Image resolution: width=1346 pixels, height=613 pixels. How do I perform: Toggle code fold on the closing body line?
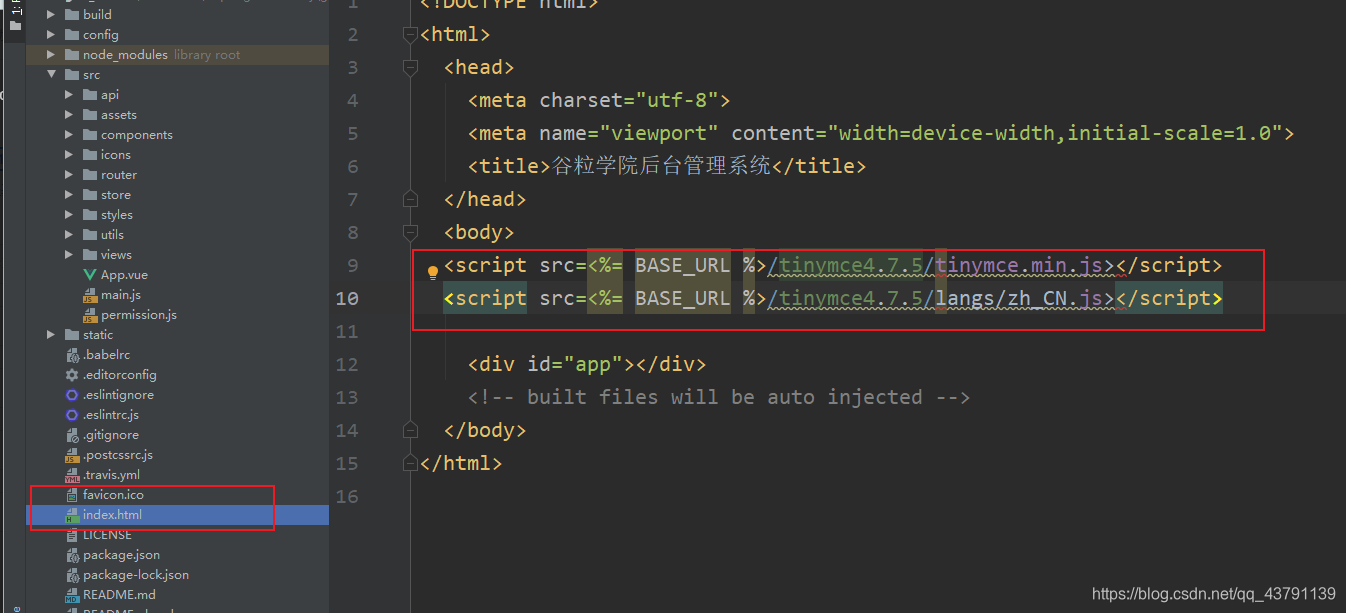tap(409, 430)
